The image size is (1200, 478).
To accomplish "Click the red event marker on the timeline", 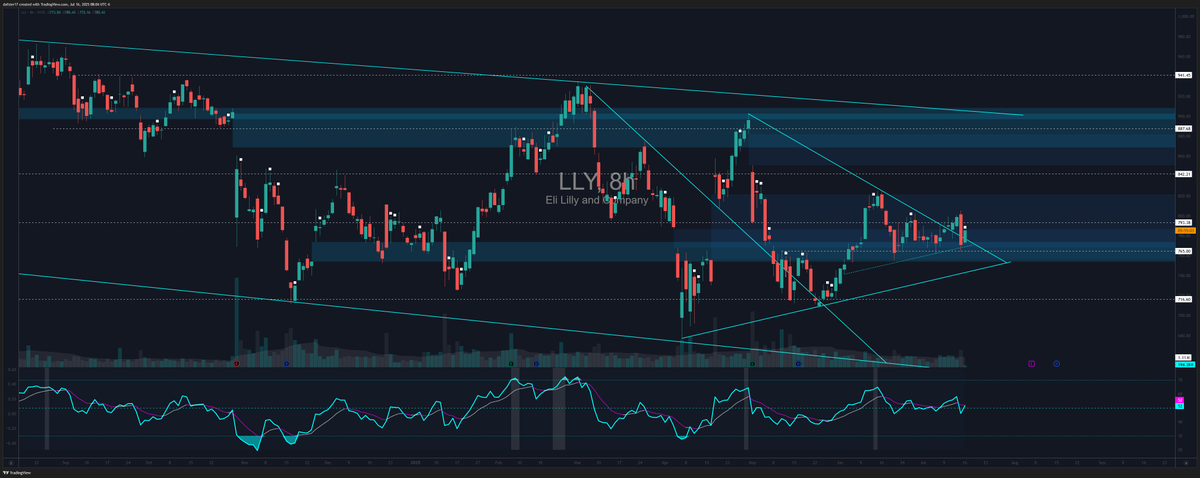I will click(236, 364).
